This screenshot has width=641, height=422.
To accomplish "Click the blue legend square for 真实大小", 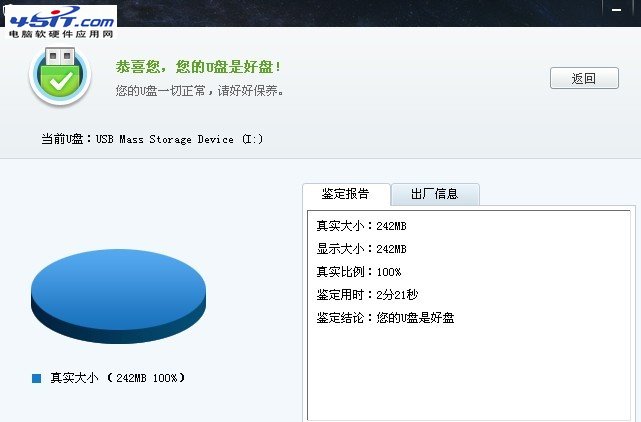I will coord(36,378).
